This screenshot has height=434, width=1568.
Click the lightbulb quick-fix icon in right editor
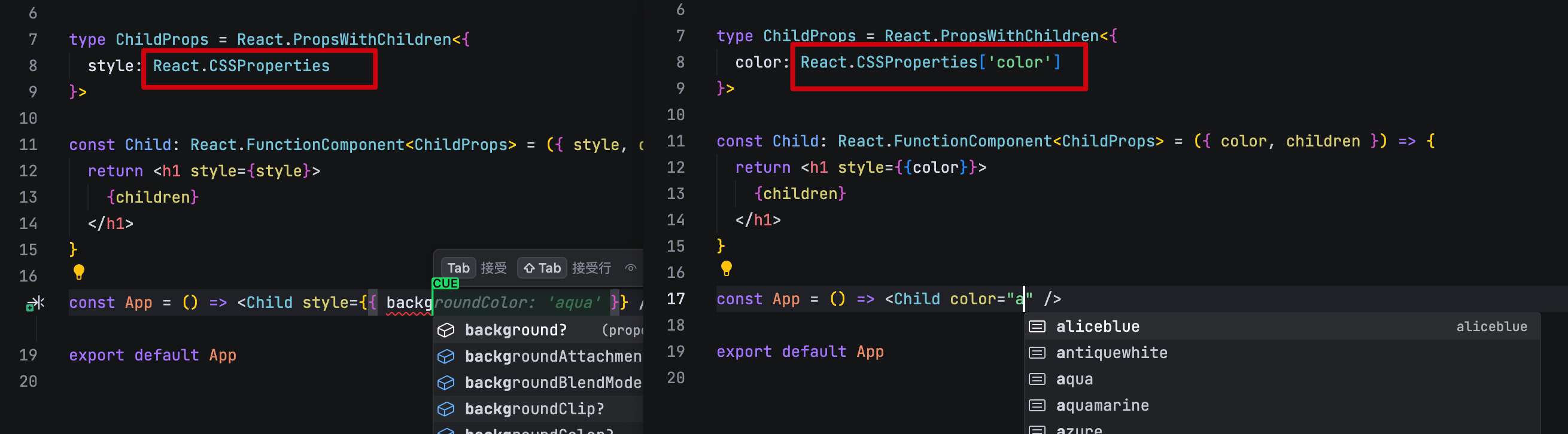pyautogui.click(x=726, y=268)
